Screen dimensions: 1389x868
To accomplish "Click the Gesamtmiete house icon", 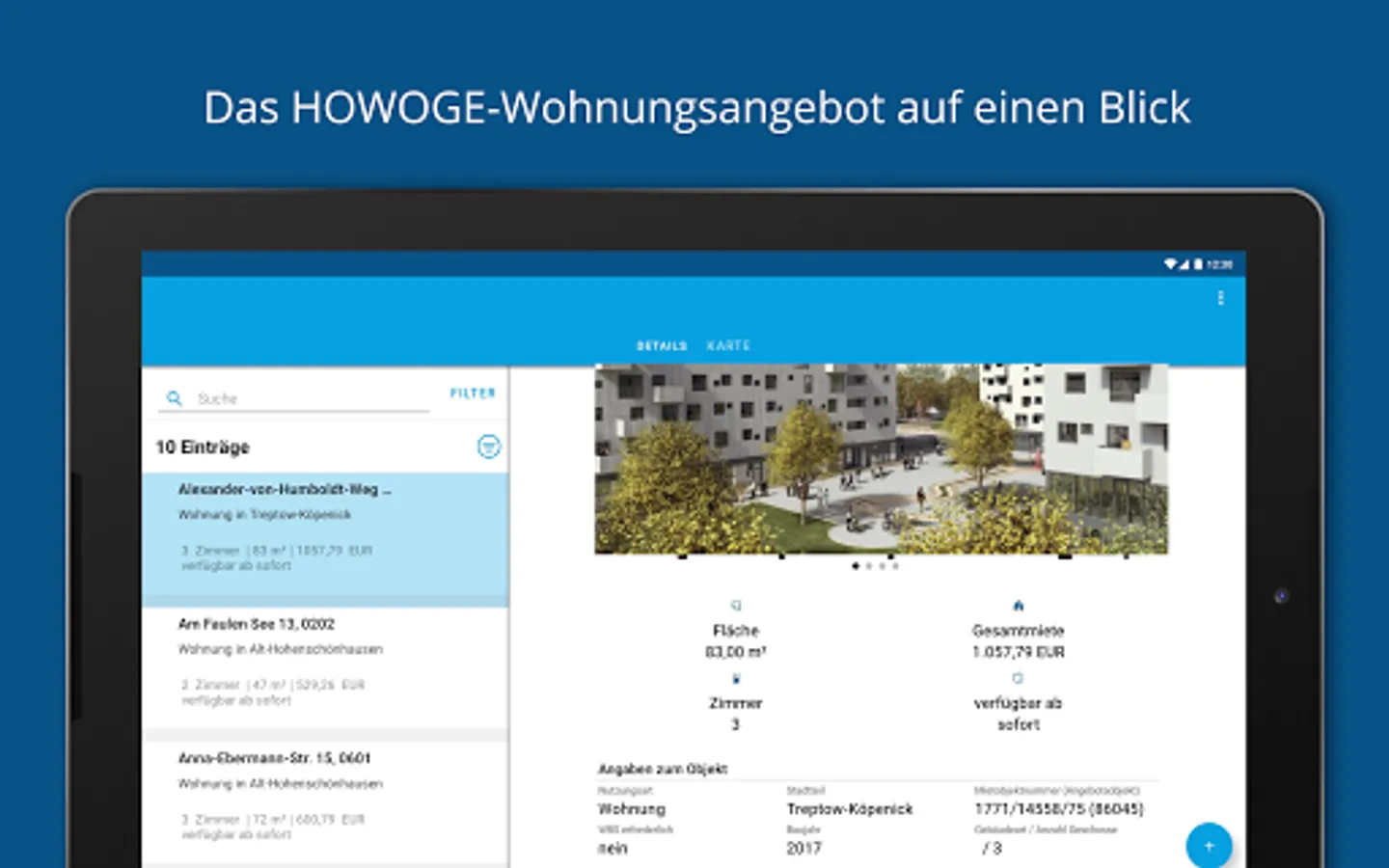I will coord(1018,606).
